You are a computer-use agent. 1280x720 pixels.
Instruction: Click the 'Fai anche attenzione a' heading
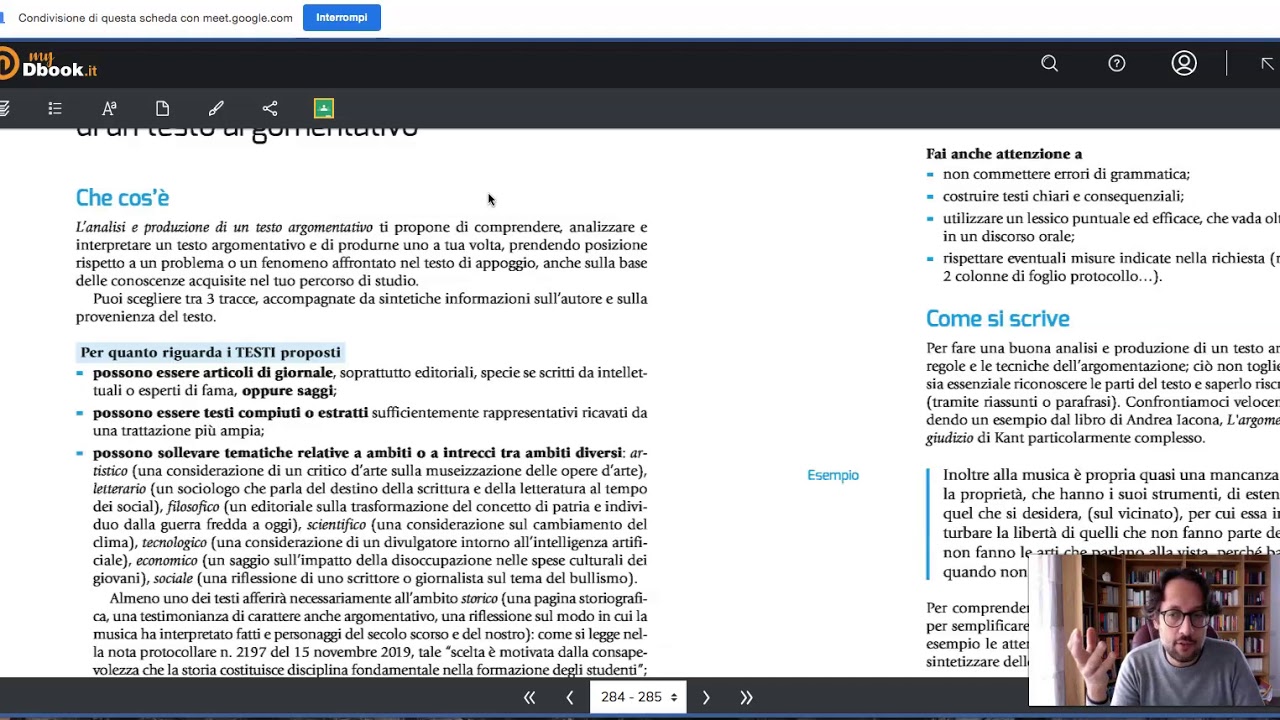point(1004,154)
